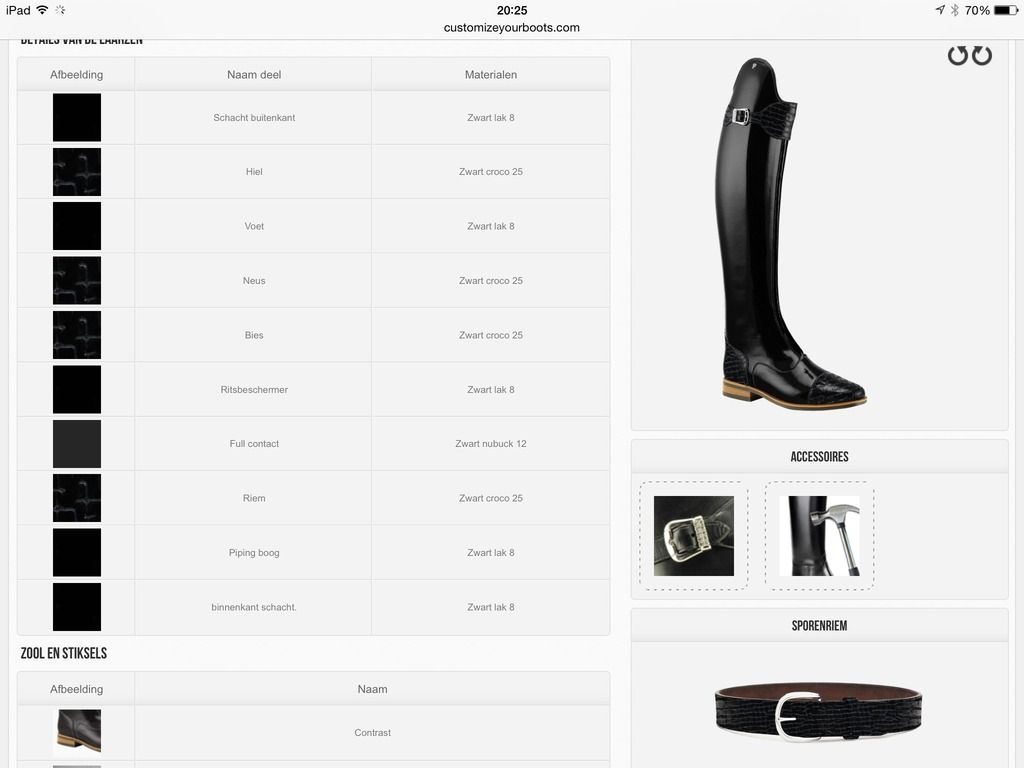Click the Ritsbeschermer part name
The height and width of the screenshot is (768, 1024).
(254, 389)
